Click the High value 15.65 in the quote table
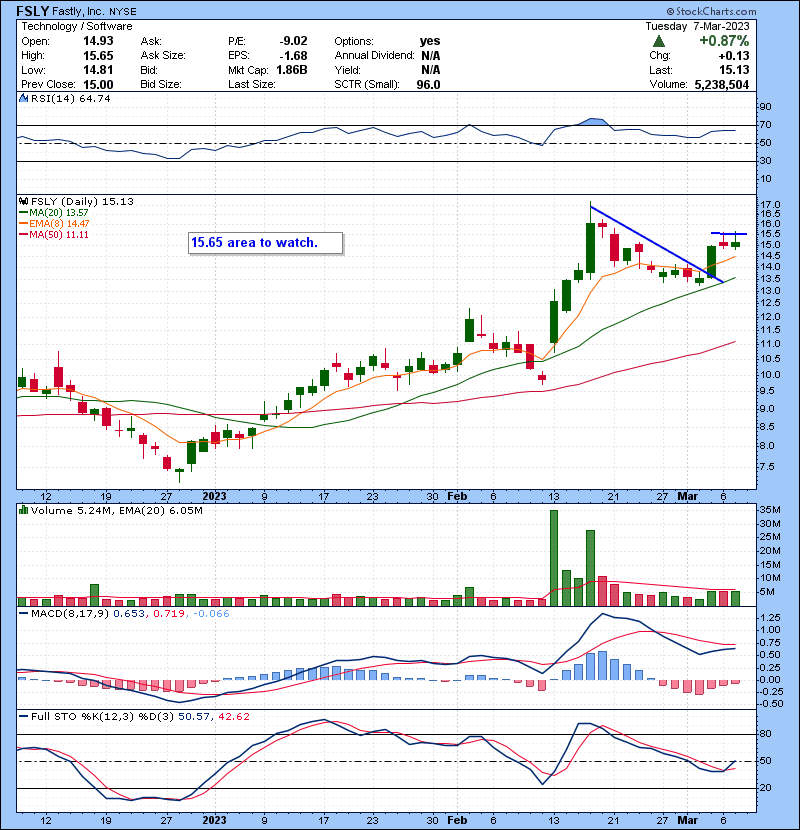This screenshot has width=800, height=830. 98,56
